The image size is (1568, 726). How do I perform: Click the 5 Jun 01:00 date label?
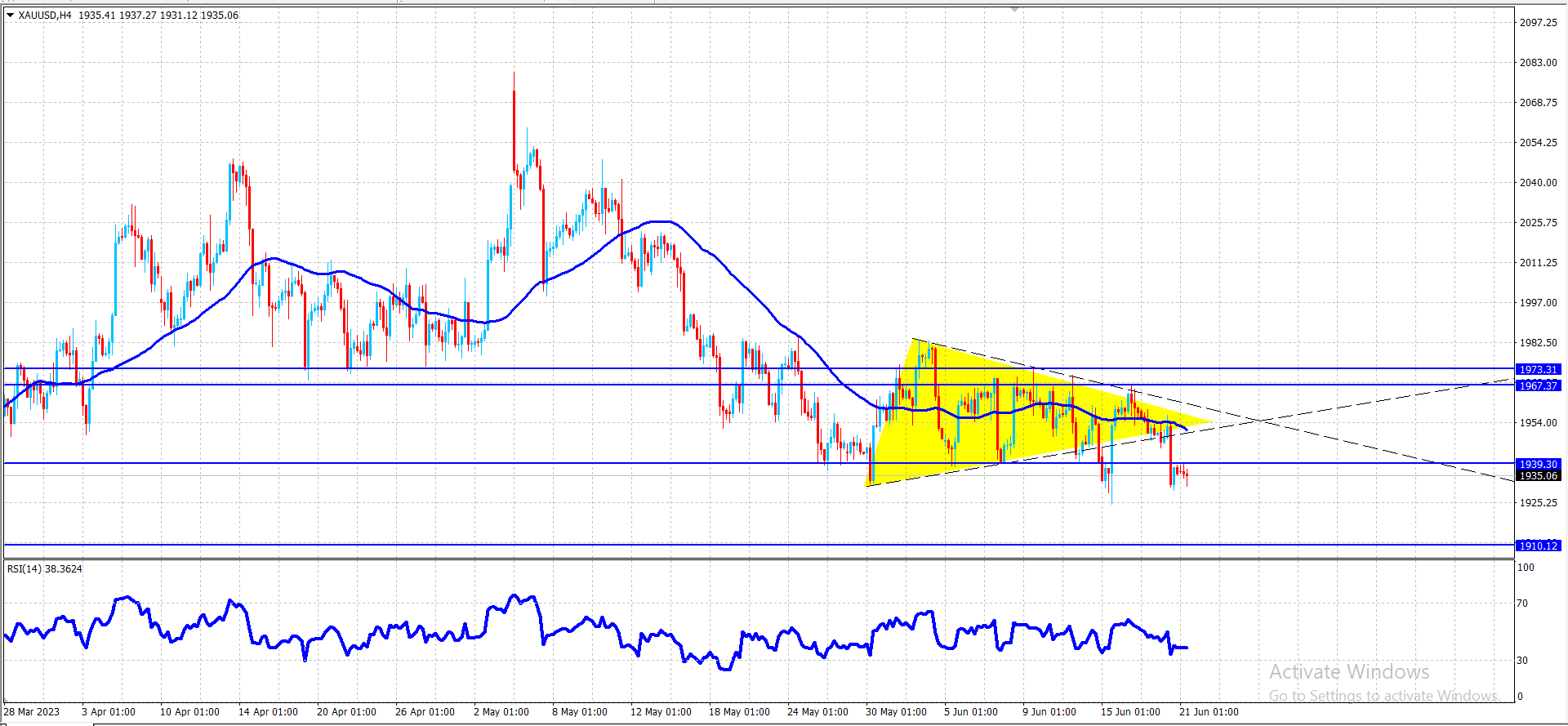971,712
